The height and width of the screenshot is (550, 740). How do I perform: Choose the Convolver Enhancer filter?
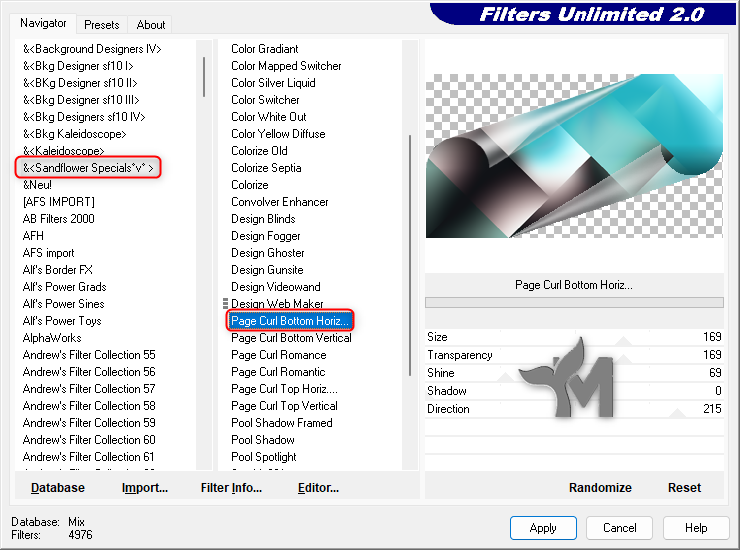click(x=279, y=202)
